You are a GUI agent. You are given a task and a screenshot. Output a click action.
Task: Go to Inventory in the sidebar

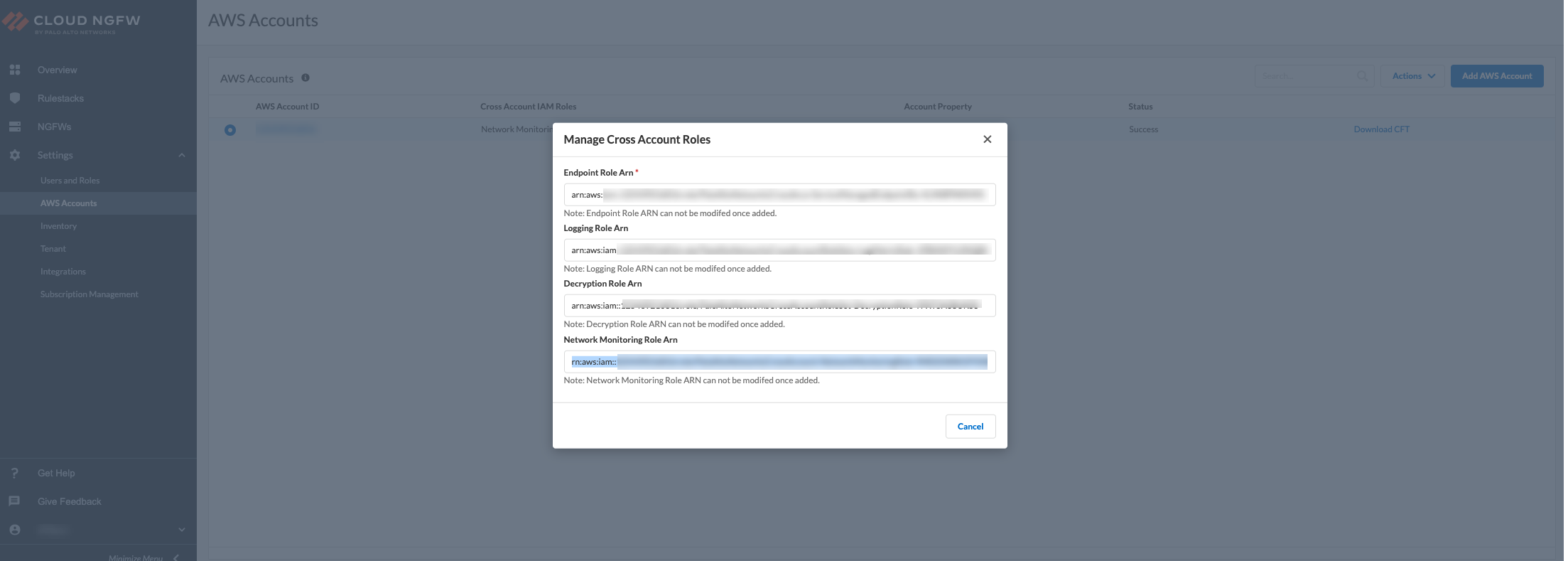tap(58, 226)
